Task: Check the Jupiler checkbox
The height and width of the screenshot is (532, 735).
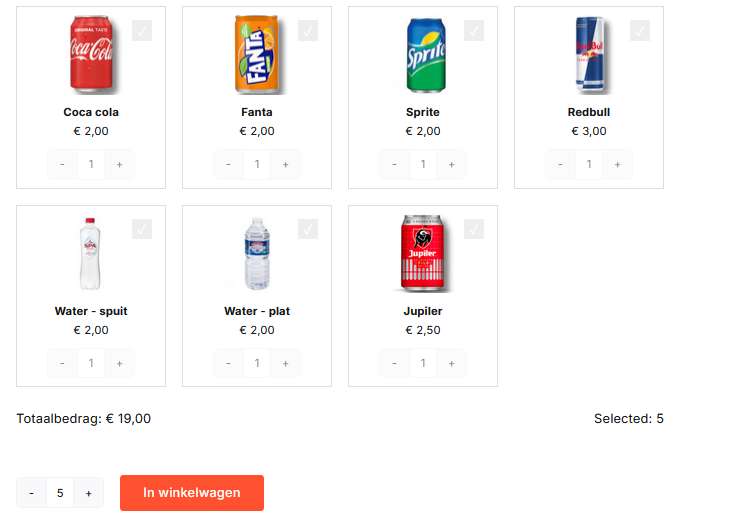Action: click(x=474, y=229)
